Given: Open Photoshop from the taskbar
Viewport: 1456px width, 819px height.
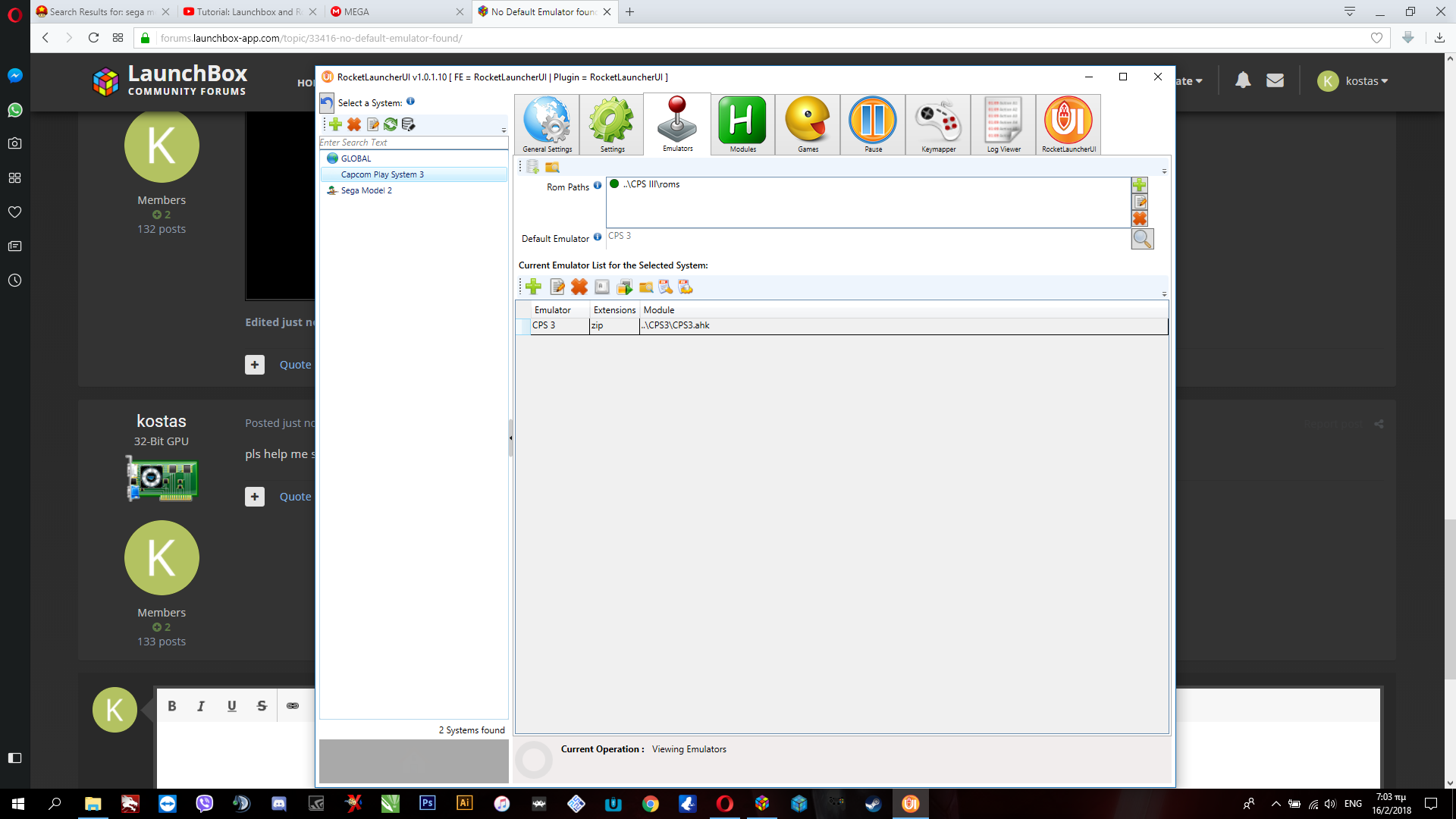Looking at the screenshot, I should [428, 804].
